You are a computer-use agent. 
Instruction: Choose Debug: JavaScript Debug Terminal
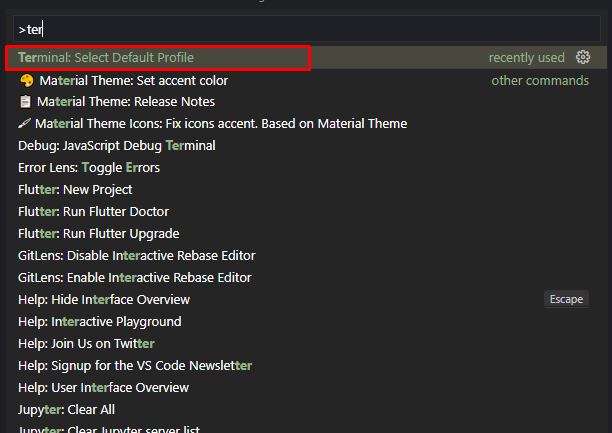306,146
